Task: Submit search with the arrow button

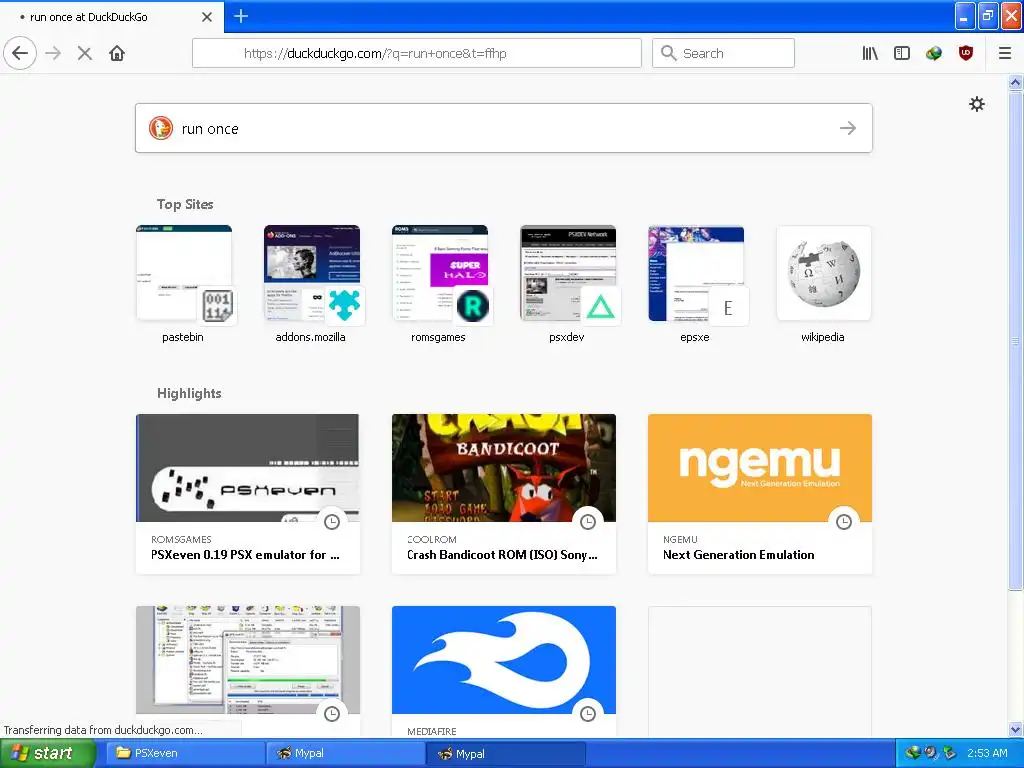Action: [848, 128]
